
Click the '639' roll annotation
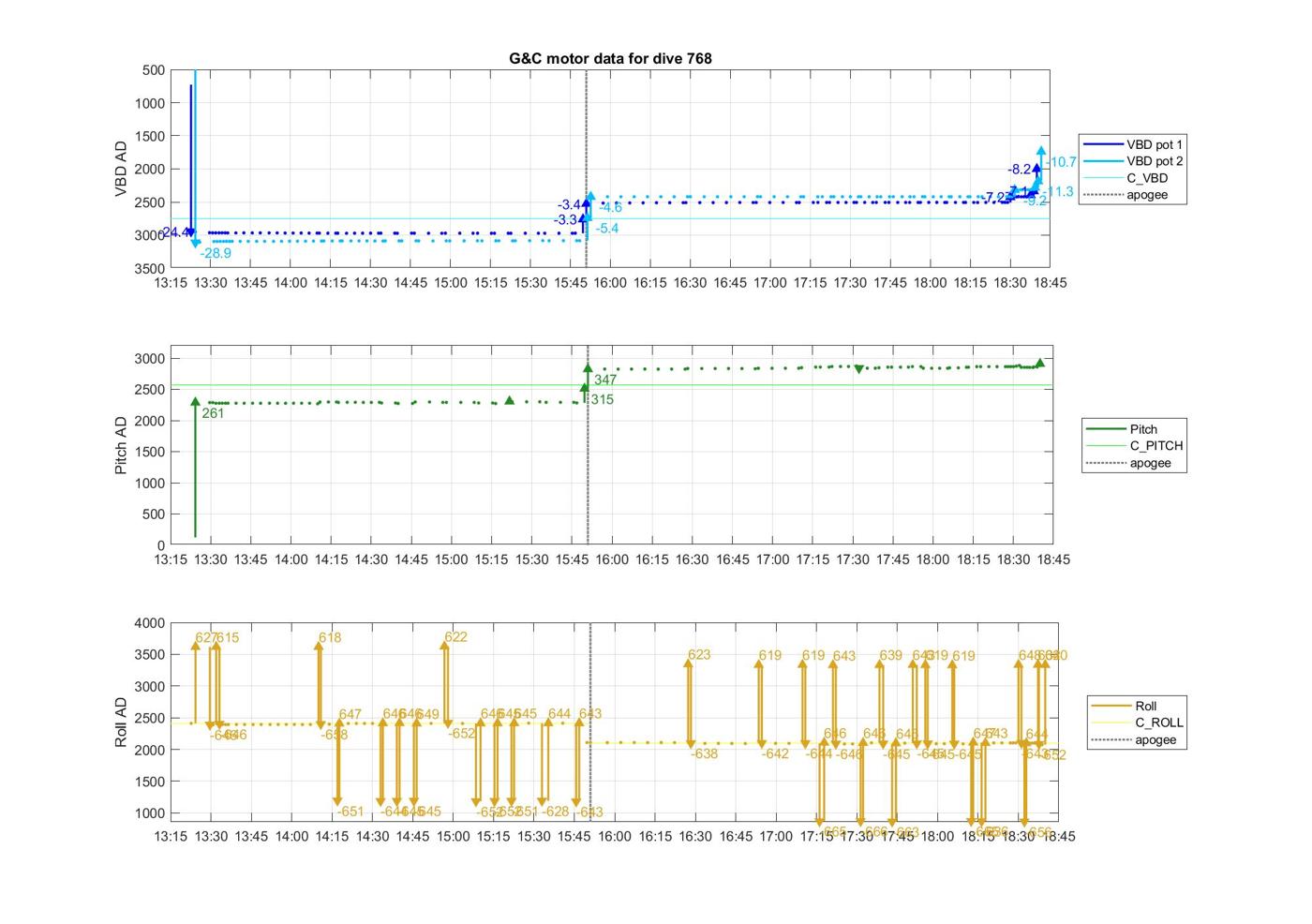click(x=890, y=656)
